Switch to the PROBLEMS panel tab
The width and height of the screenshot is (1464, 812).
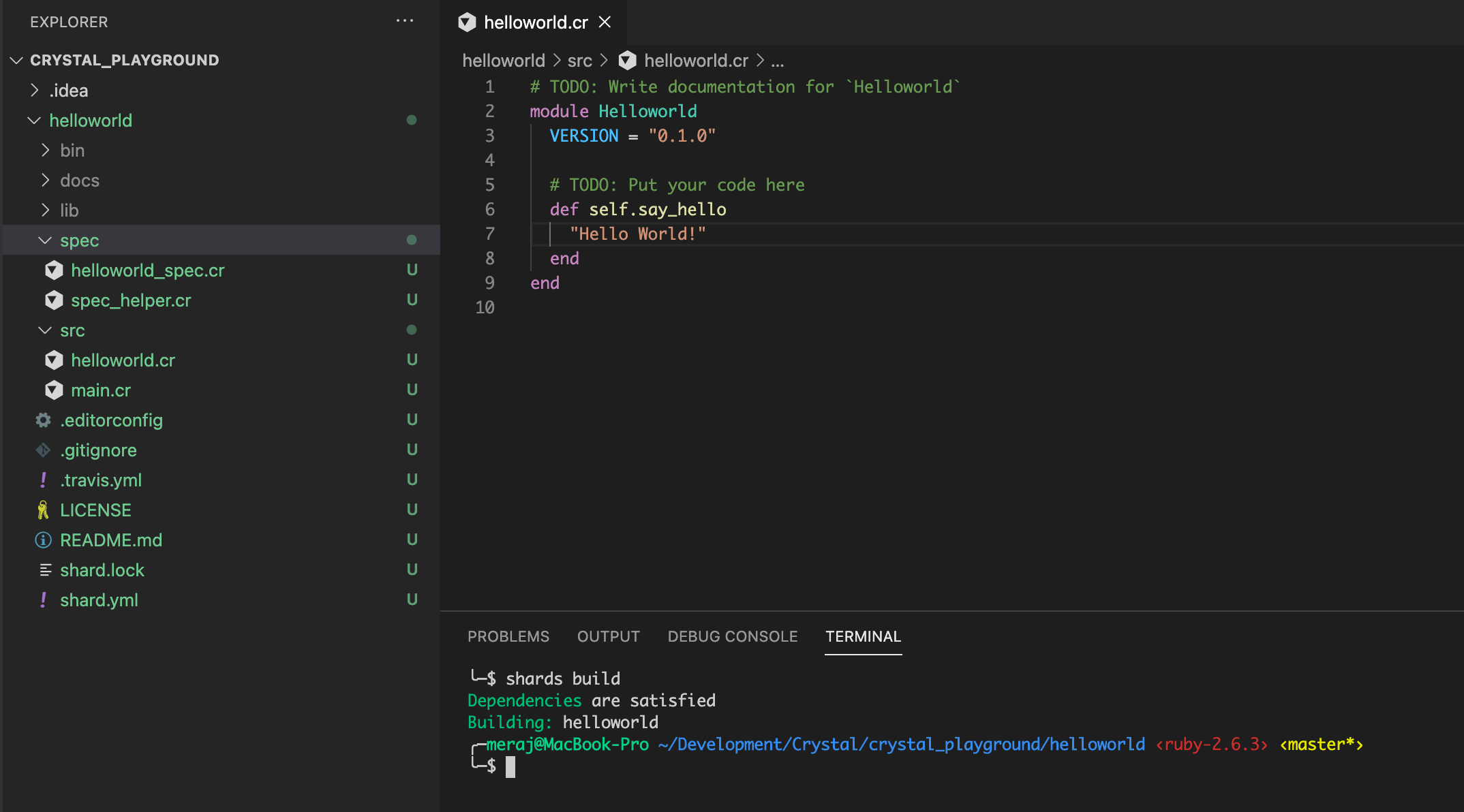[508, 636]
